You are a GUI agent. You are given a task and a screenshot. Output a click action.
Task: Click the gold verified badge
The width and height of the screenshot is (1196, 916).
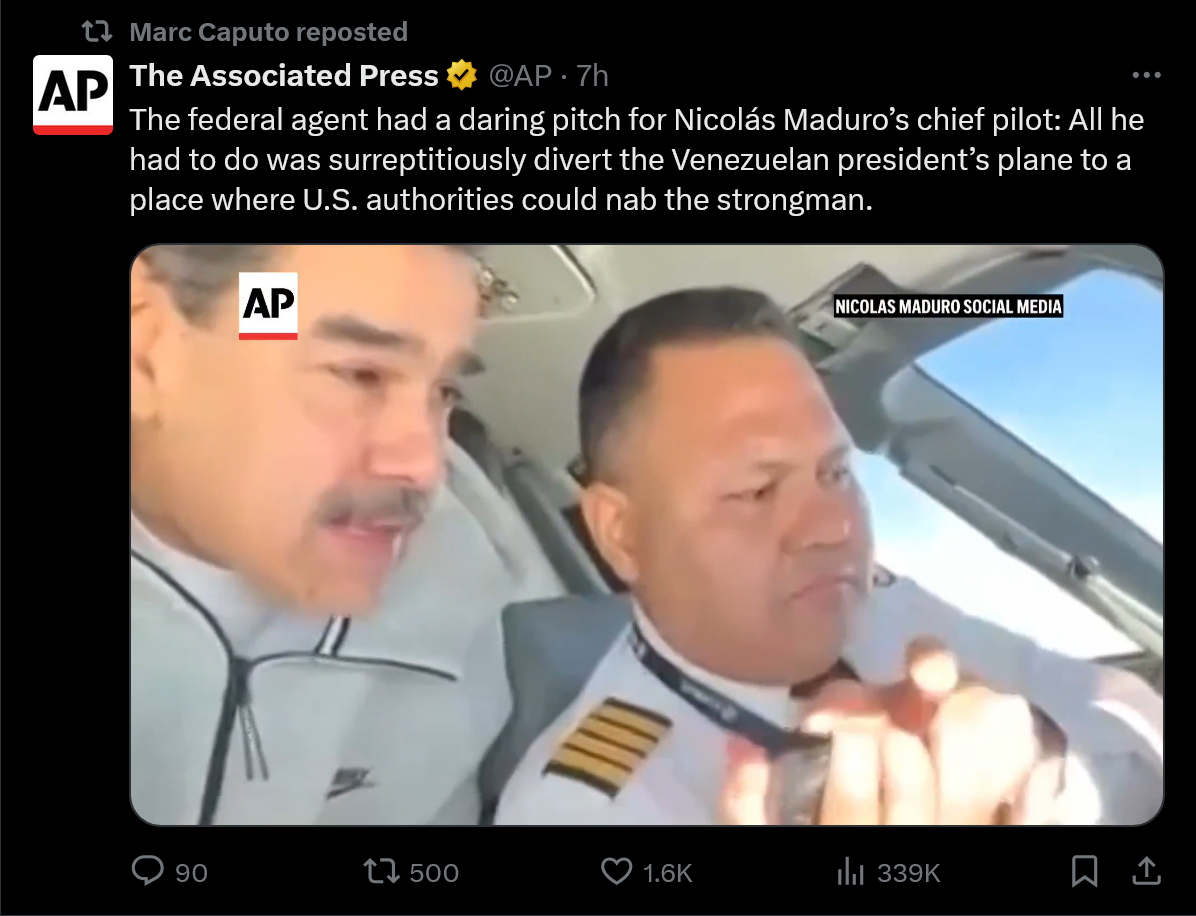(x=461, y=76)
